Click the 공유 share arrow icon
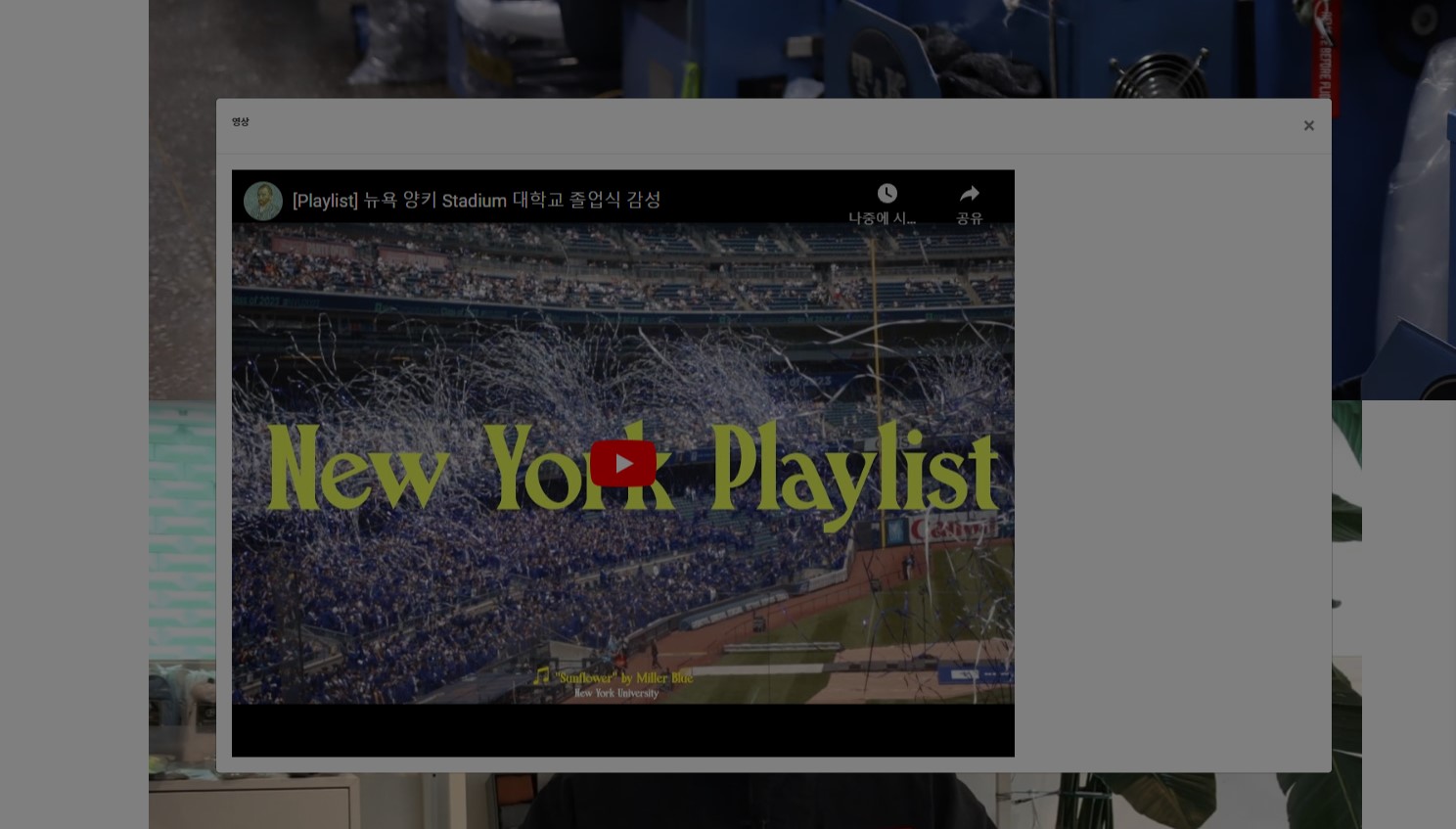1456x829 pixels. [x=969, y=193]
